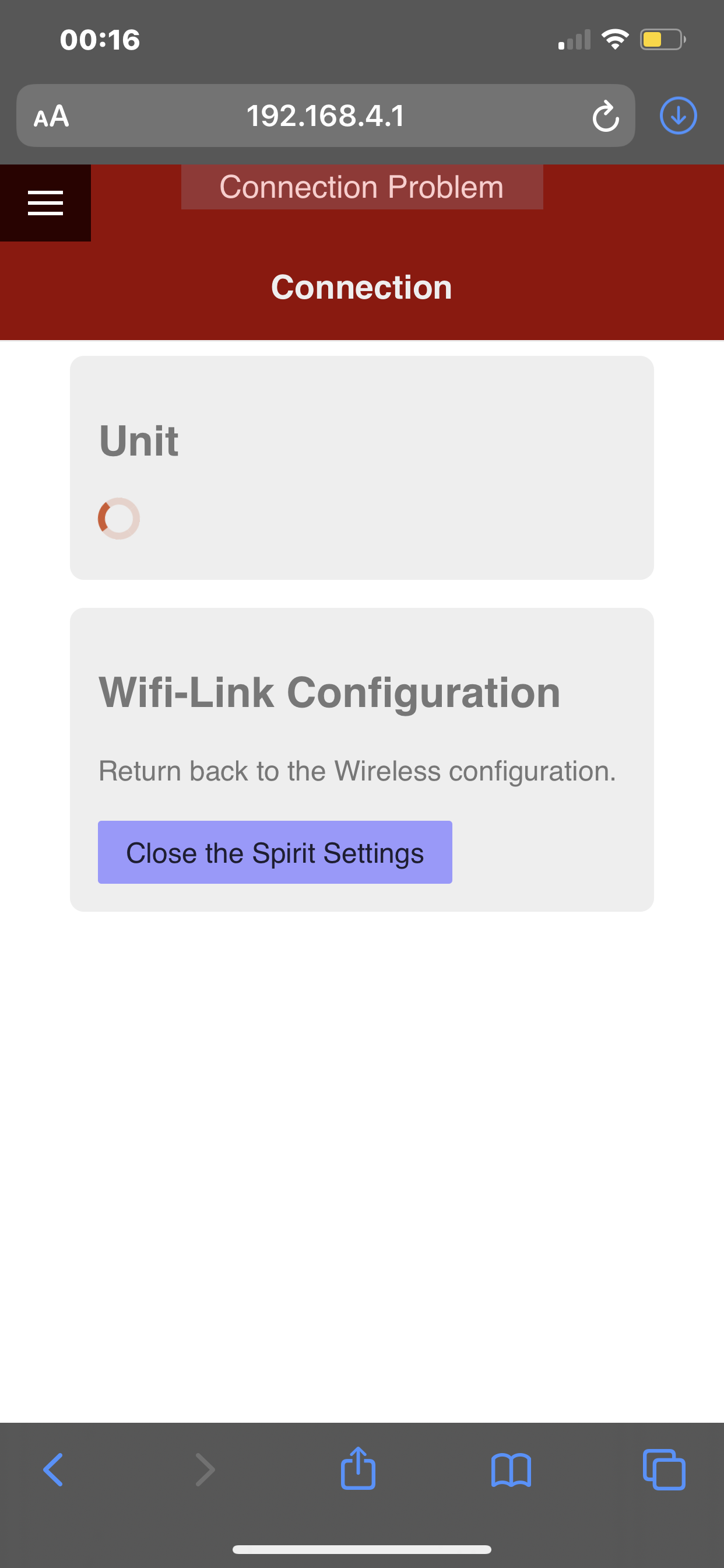Tap the home indicator bar
The image size is (724, 1568).
coord(362,1549)
